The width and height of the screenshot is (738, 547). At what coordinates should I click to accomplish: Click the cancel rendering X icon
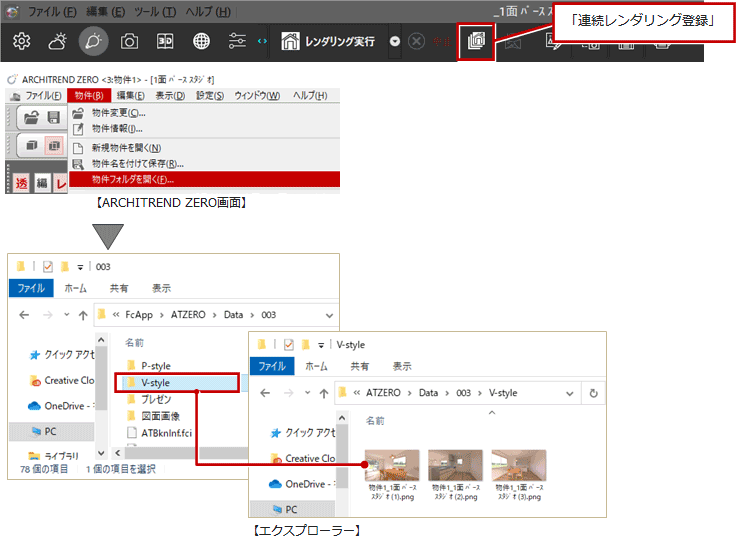click(416, 41)
